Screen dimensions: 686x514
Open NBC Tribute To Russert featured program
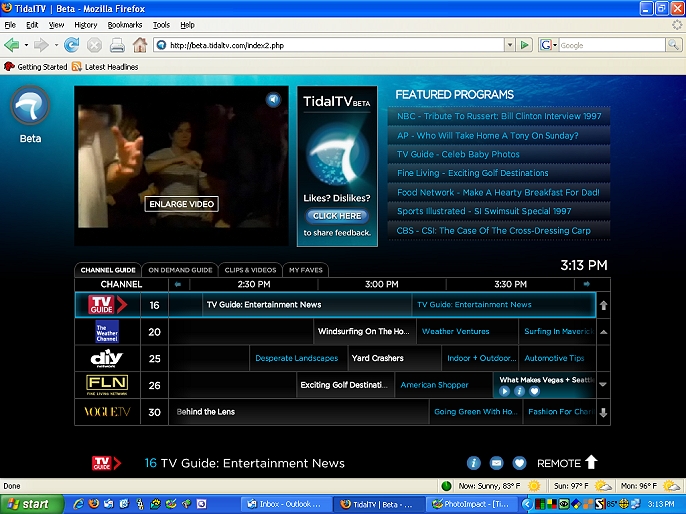[499, 116]
